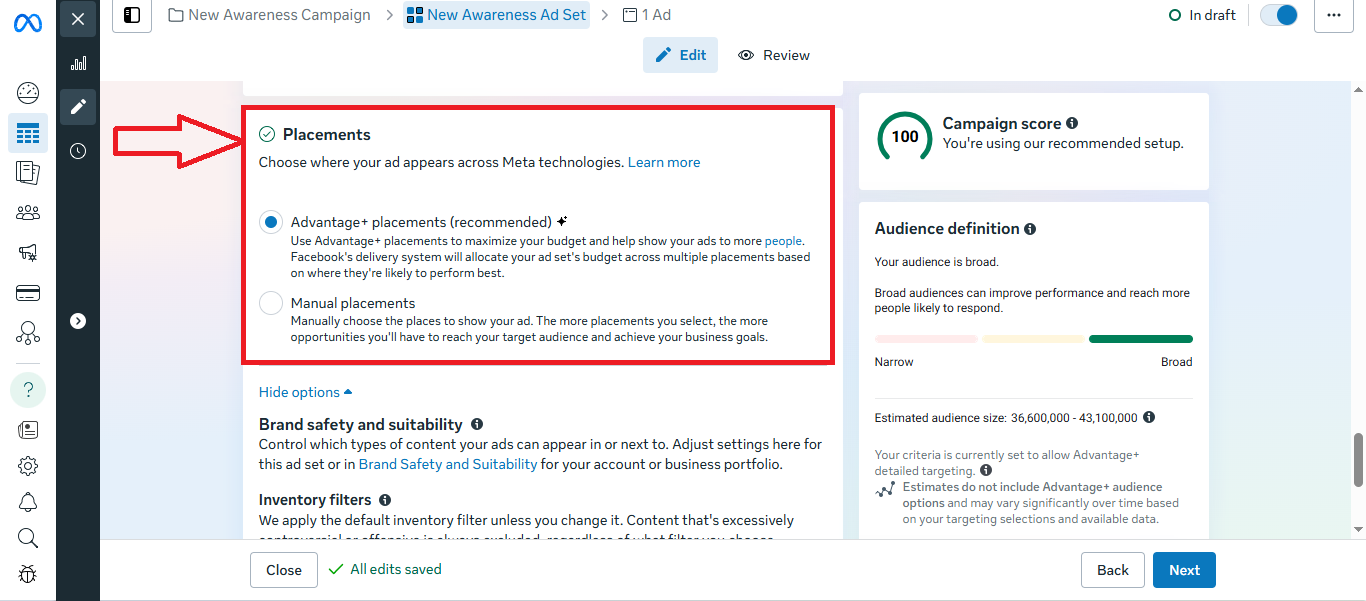Select Advantage+ placements radio button
This screenshot has height=601, width=1366.
point(271,223)
